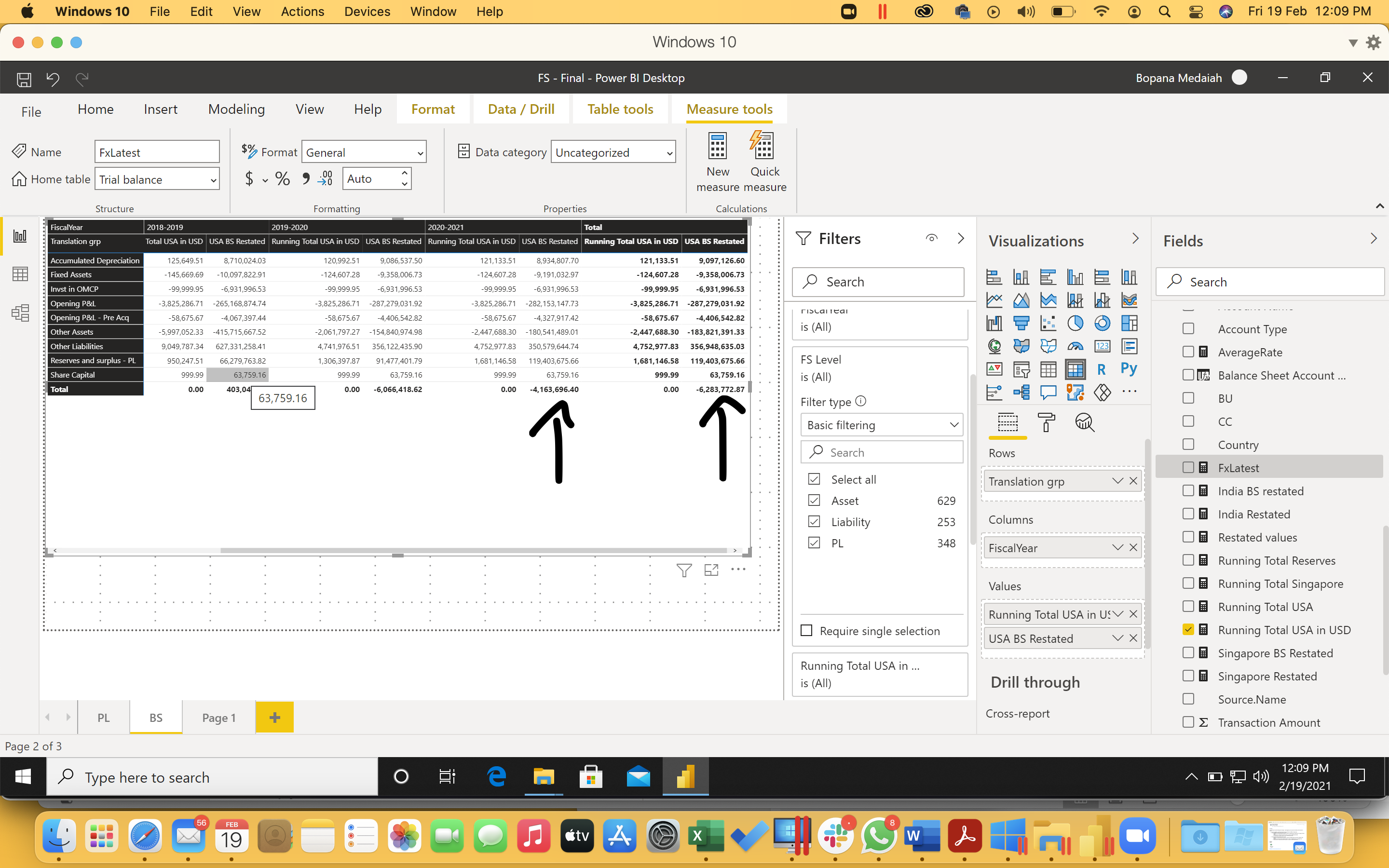Check the FxLatest field checkbox
Image resolution: width=1389 pixels, height=868 pixels.
1188,468
